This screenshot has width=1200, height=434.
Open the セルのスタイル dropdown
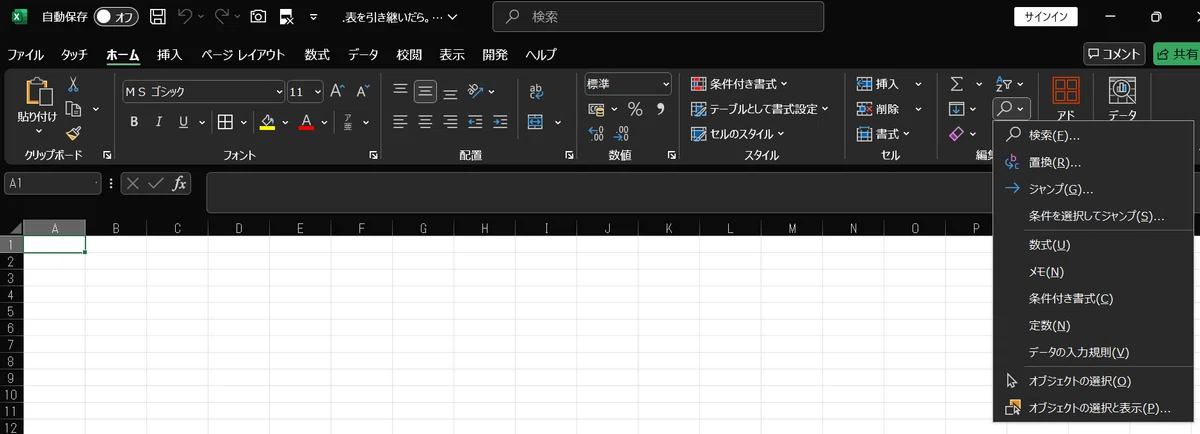[x=738, y=134]
